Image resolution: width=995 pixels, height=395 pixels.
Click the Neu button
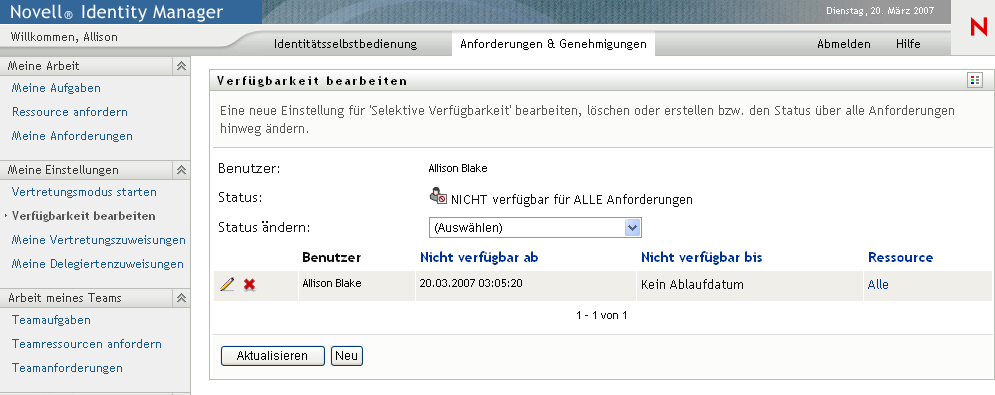[347, 356]
